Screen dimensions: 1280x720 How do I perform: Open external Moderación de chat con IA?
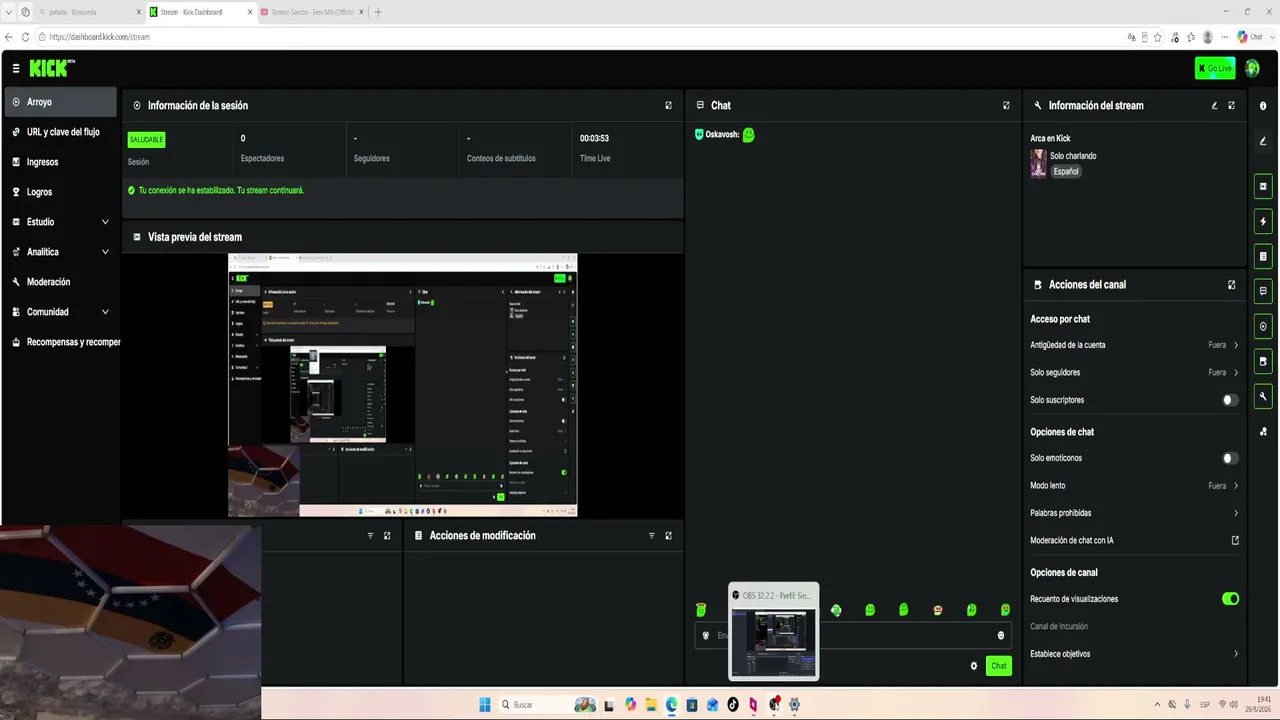coord(1235,541)
